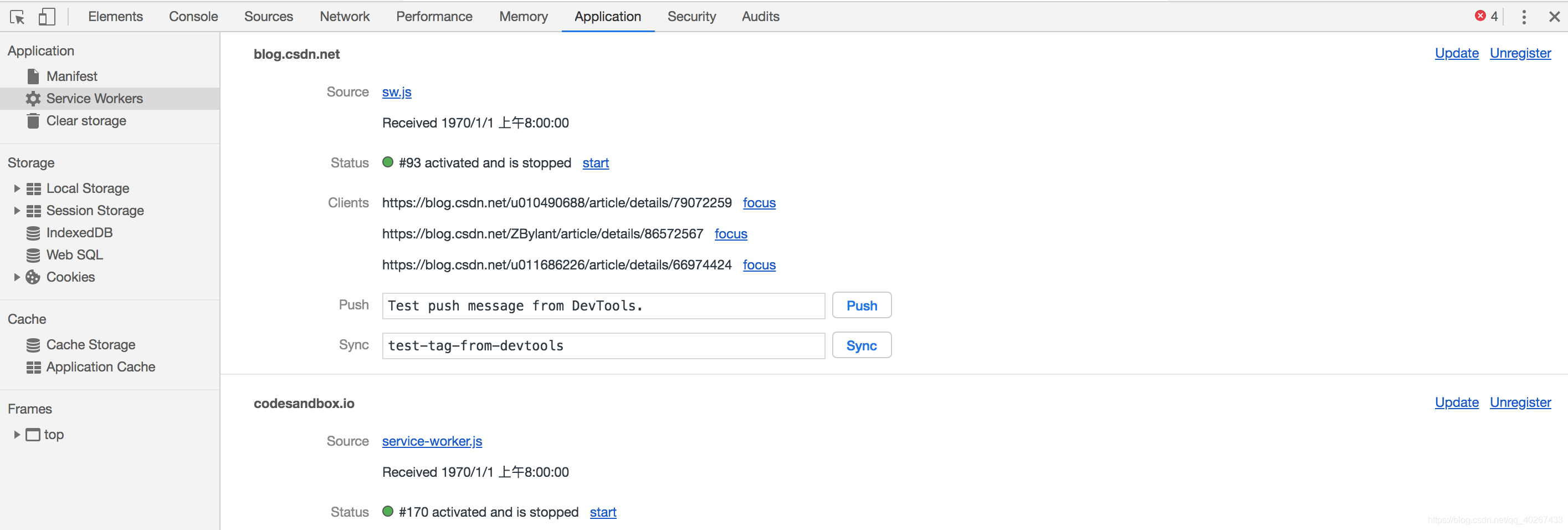The width and height of the screenshot is (1568, 530).
Task: Click the IndexedDB database icon
Action: click(x=33, y=233)
